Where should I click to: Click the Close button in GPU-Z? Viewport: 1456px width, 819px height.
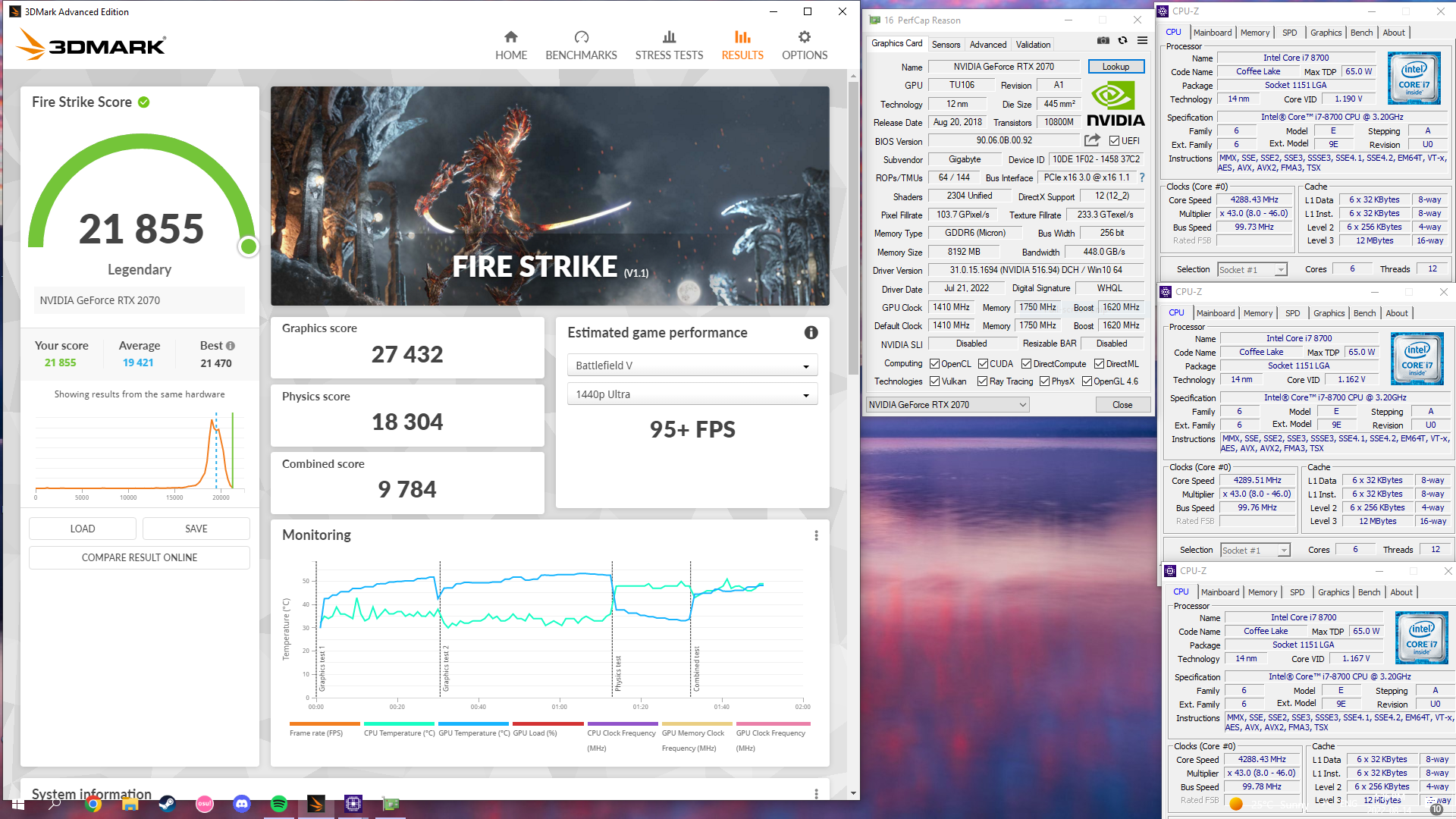pyautogui.click(x=1122, y=405)
